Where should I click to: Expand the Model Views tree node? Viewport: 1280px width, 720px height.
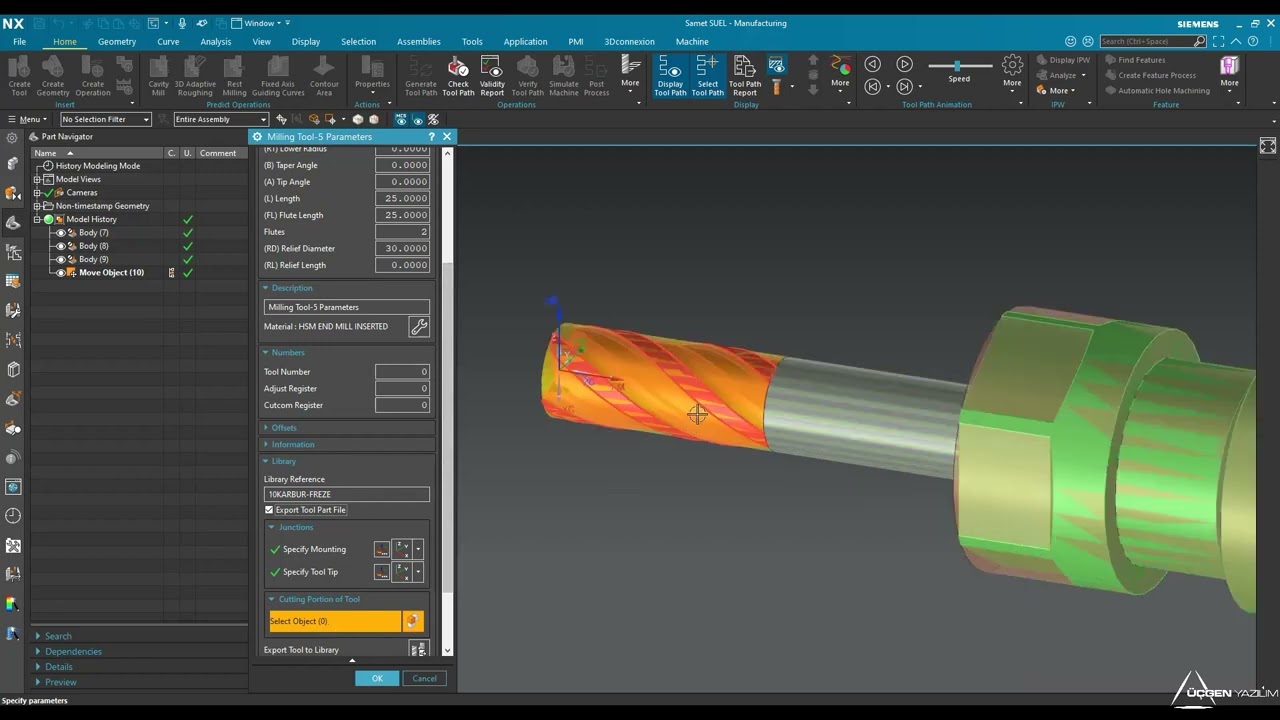pyautogui.click(x=37, y=180)
